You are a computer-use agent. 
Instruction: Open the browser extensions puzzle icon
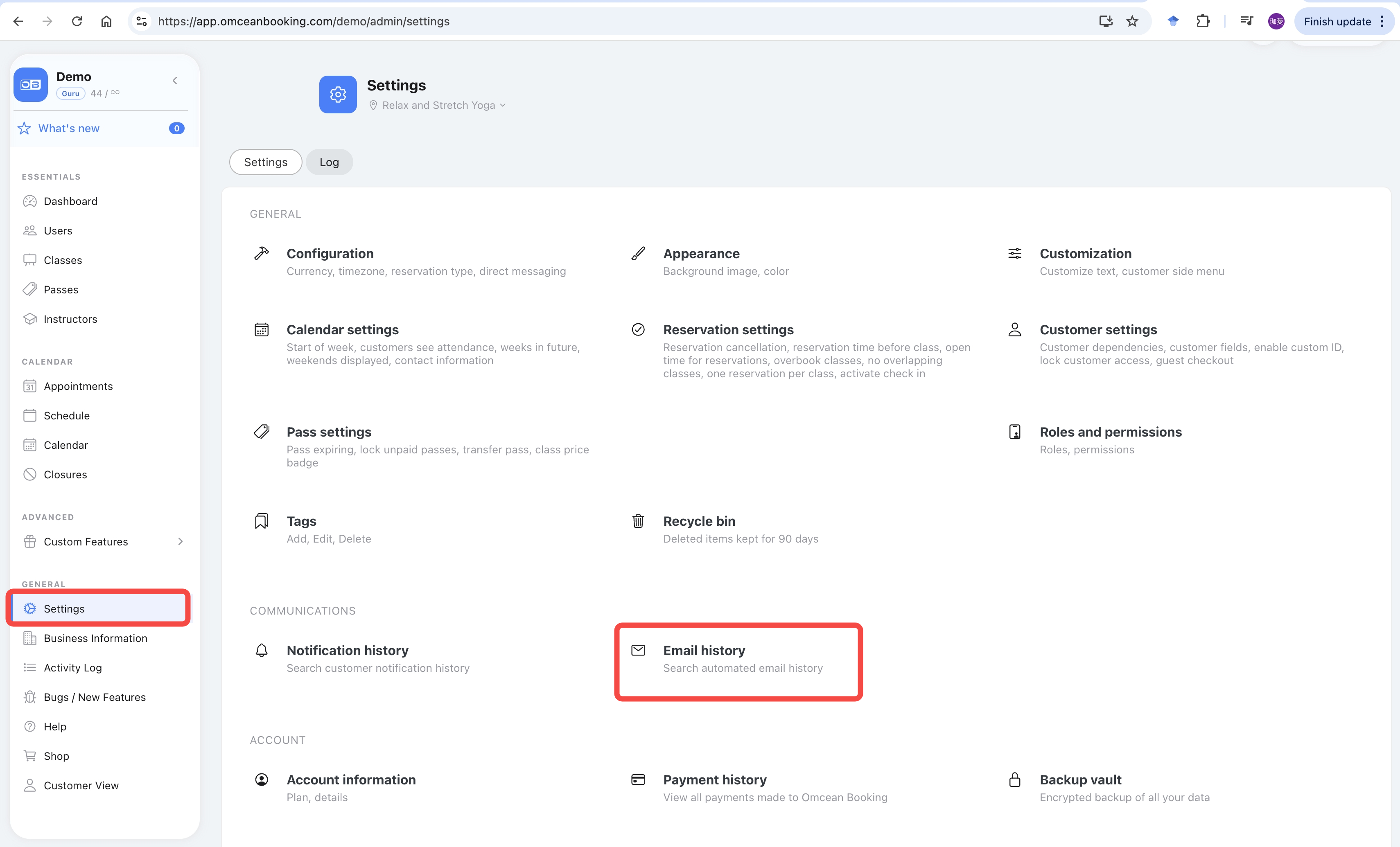pos(1203,22)
